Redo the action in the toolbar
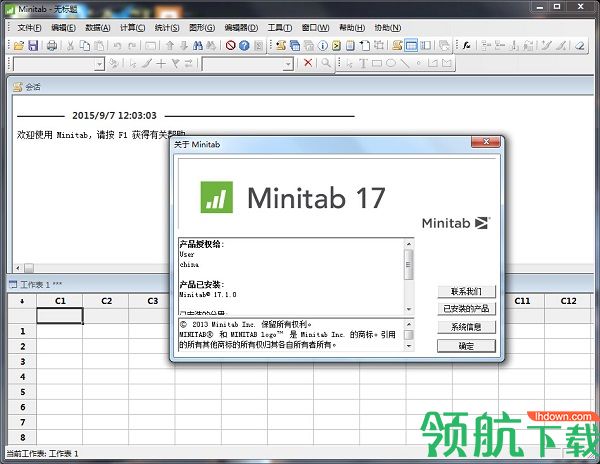This screenshot has width=600, height=464. 132,46
